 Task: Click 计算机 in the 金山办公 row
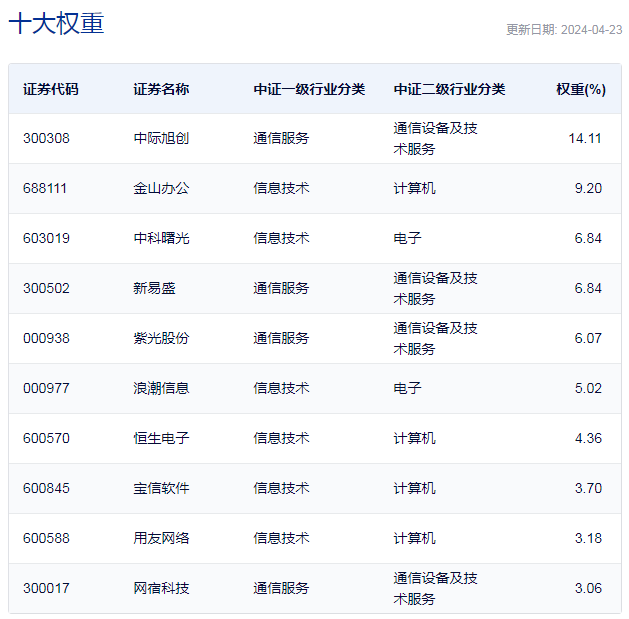pos(414,188)
